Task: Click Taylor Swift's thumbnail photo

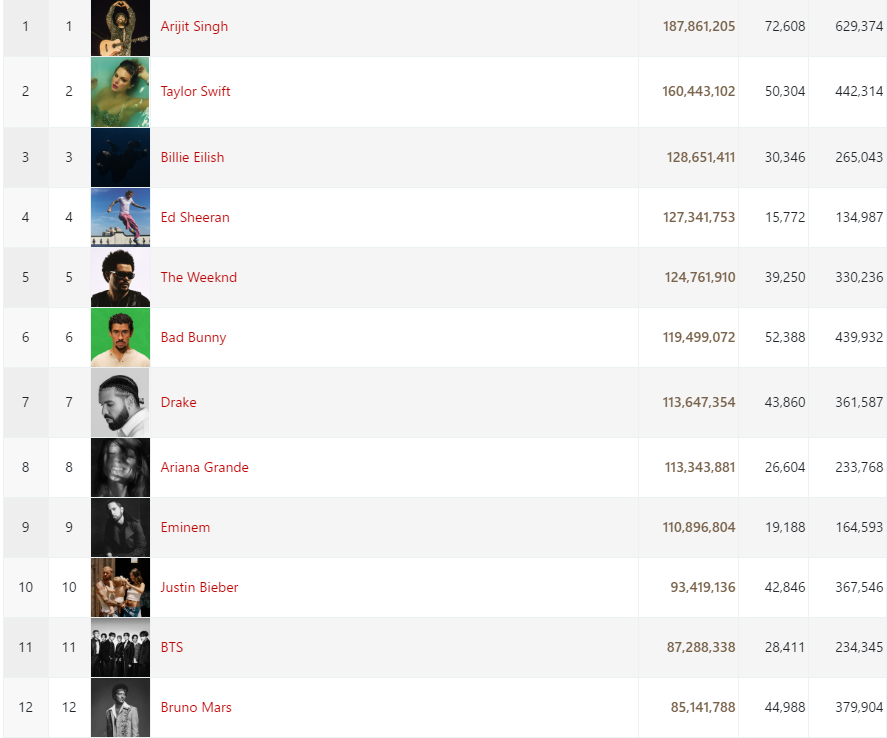Action: click(x=120, y=92)
